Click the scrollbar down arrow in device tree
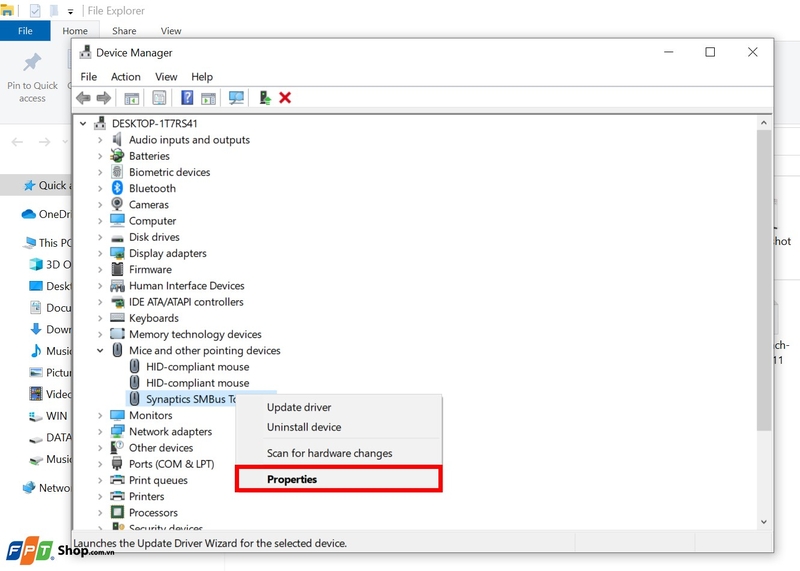The height and width of the screenshot is (571, 800). (x=764, y=522)
